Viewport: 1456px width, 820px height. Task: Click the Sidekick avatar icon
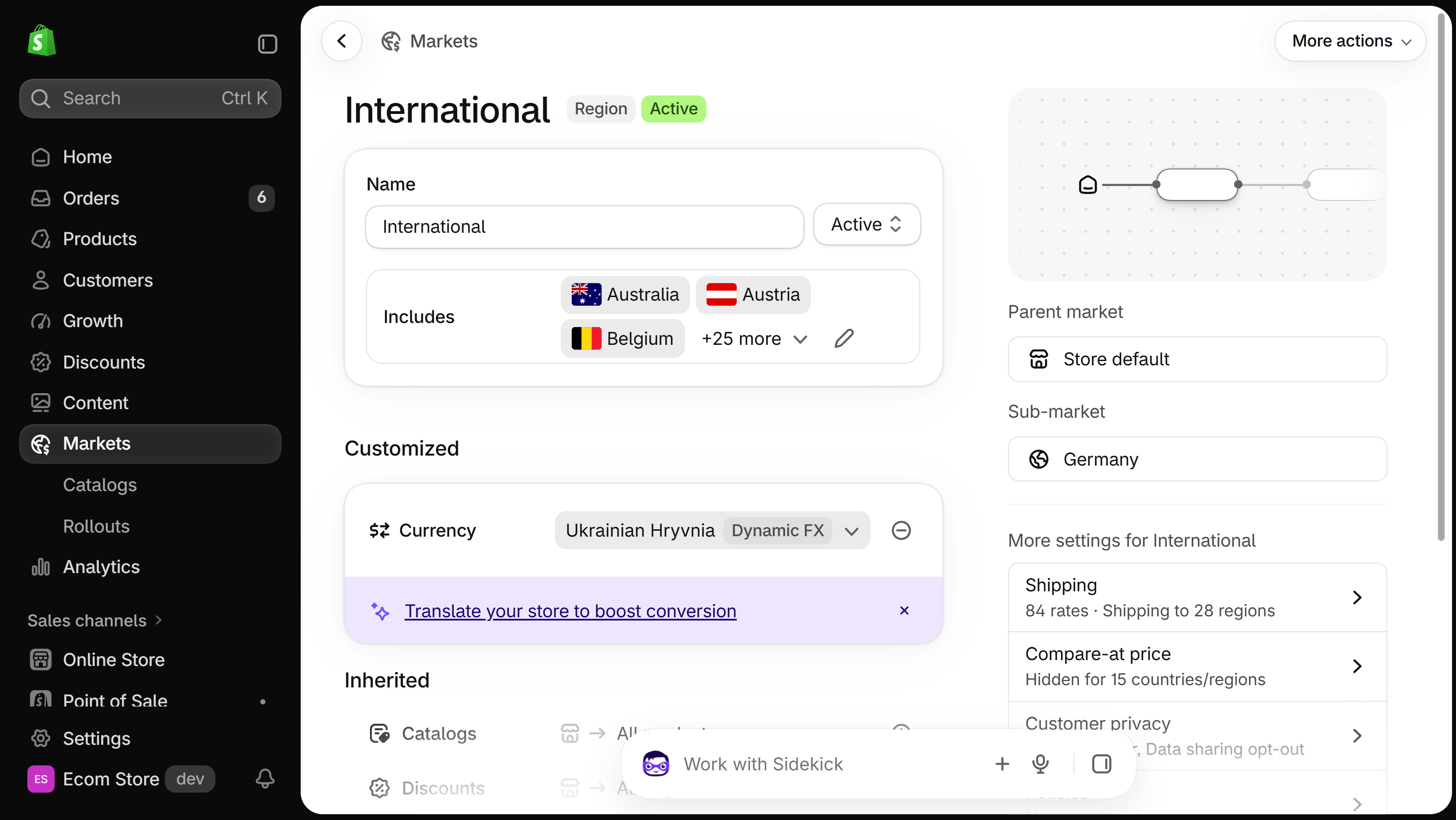click(656, 764)
